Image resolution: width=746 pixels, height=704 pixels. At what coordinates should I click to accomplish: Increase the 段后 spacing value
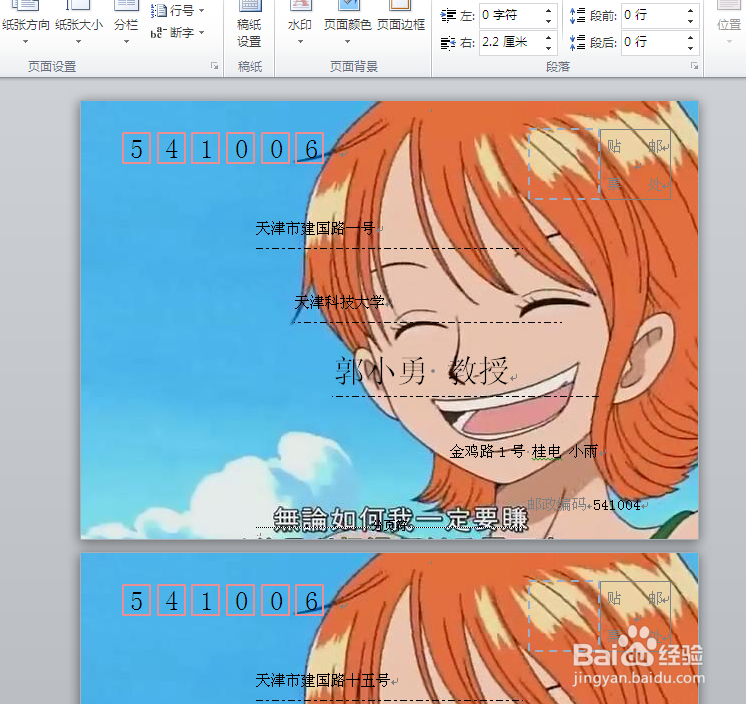point(690,37)
